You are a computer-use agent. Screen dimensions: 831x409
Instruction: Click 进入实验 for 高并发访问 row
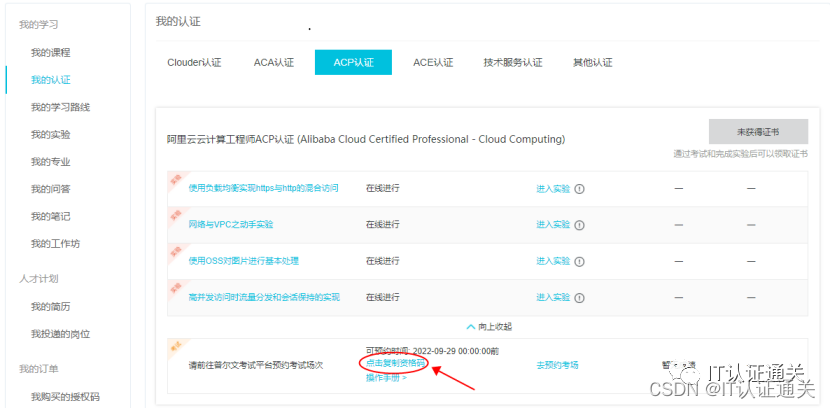pyautogui.click(x=553, y=298)
